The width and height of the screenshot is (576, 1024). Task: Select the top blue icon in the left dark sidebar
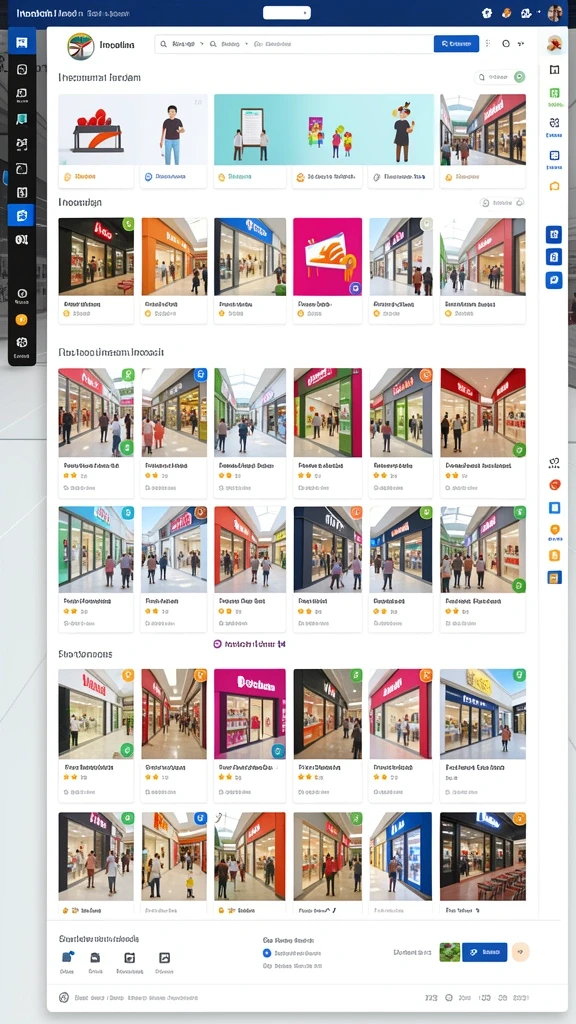[22, 43]
